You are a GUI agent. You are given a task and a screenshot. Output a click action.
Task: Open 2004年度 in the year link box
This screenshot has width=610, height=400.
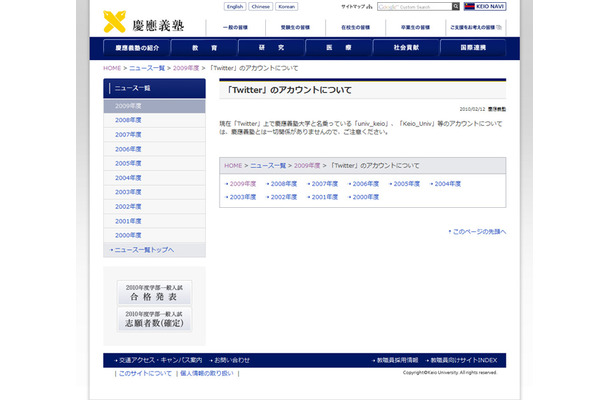(x=446, y=184)
